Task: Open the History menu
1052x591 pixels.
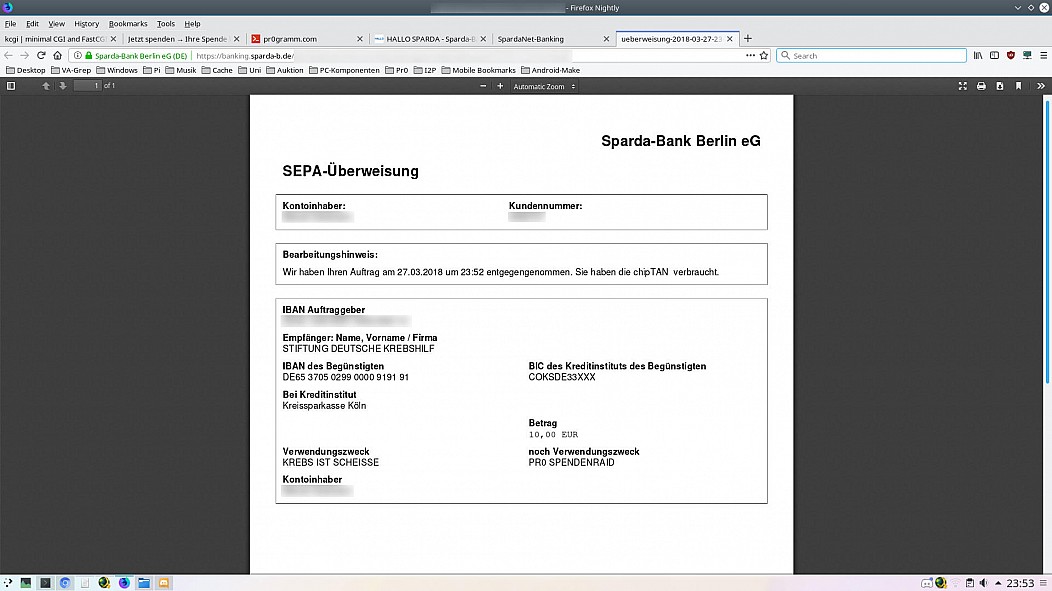Action: [86, 23]
